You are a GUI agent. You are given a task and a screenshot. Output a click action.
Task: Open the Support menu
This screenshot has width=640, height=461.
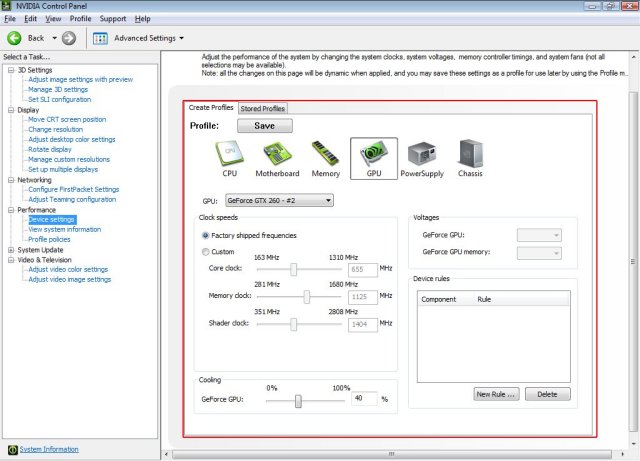click(113, 19)
